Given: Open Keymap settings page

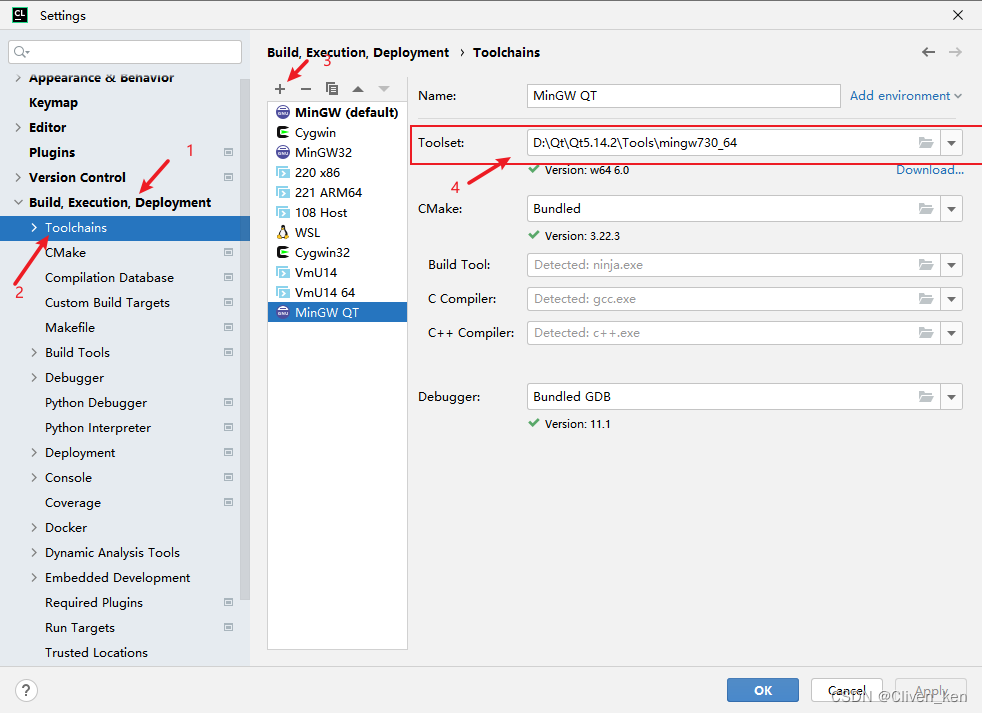Looking at the screenshot, I should click(53, 103).
